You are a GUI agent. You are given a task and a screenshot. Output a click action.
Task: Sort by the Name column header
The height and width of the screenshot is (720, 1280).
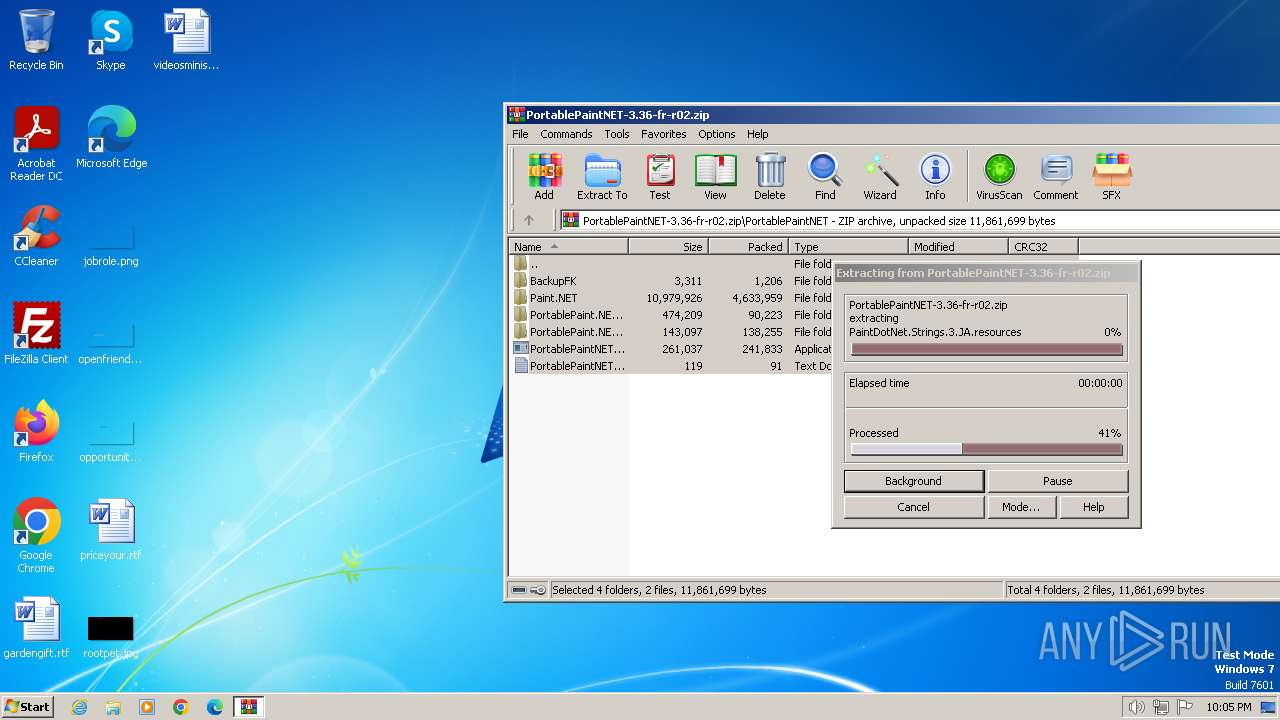click(569, 247)
